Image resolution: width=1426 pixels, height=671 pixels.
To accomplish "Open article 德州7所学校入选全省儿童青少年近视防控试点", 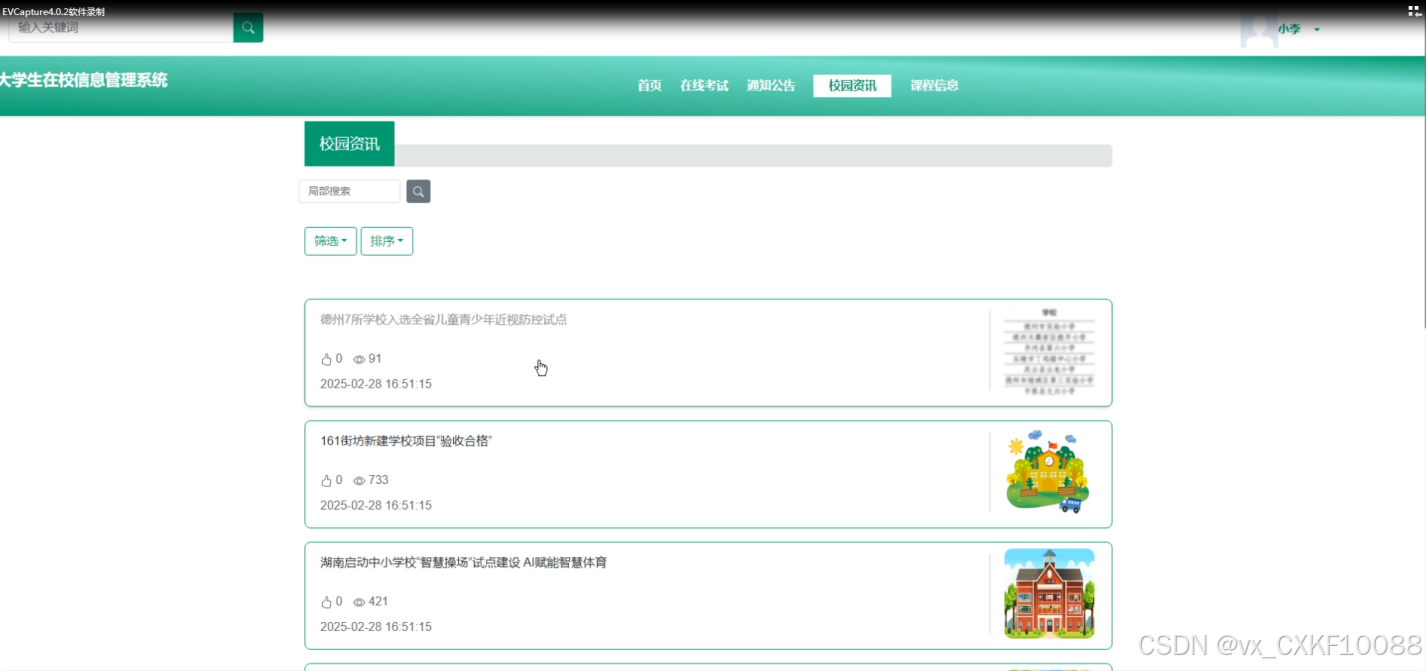I will point(443,320).
